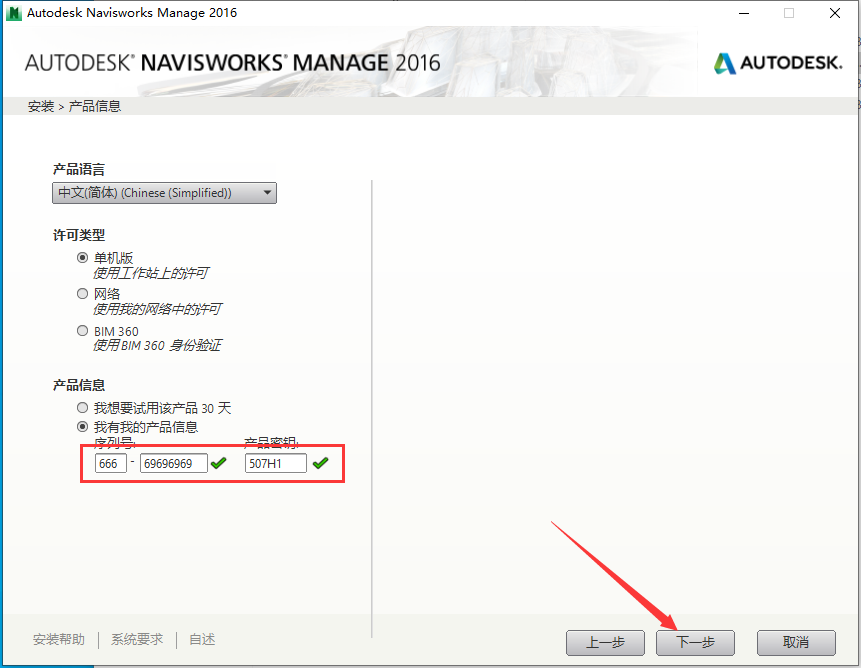Click the product key field 507H1

click(x=276, y=463)
